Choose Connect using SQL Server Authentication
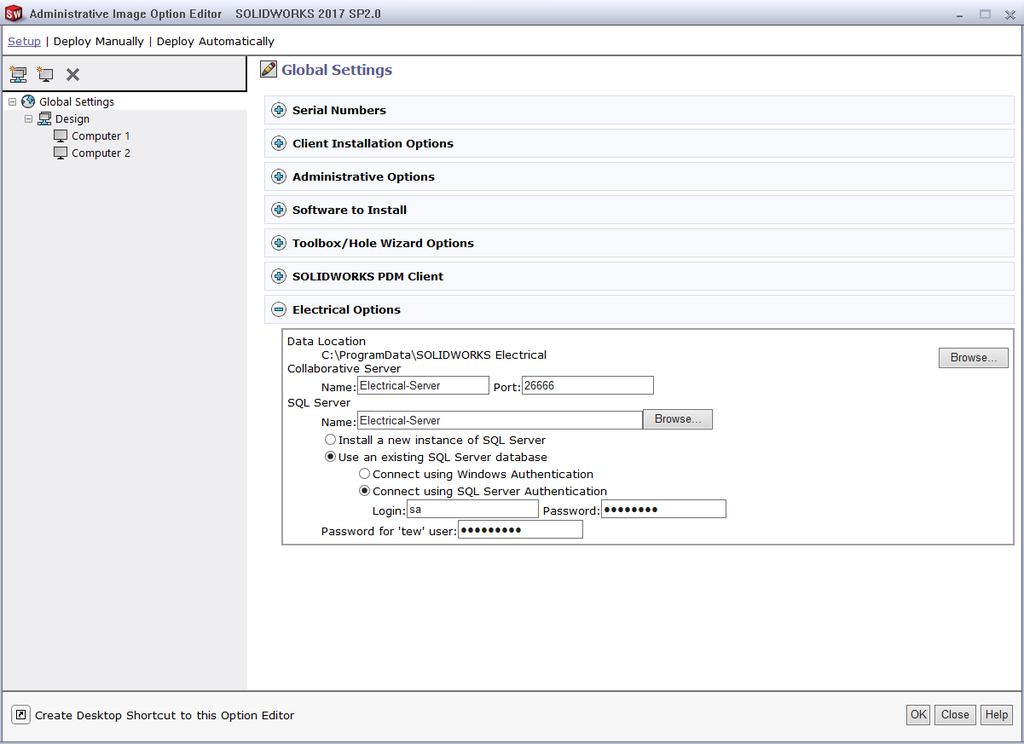The width and height of the screenshot is (1024, 744). coord(364,491)
